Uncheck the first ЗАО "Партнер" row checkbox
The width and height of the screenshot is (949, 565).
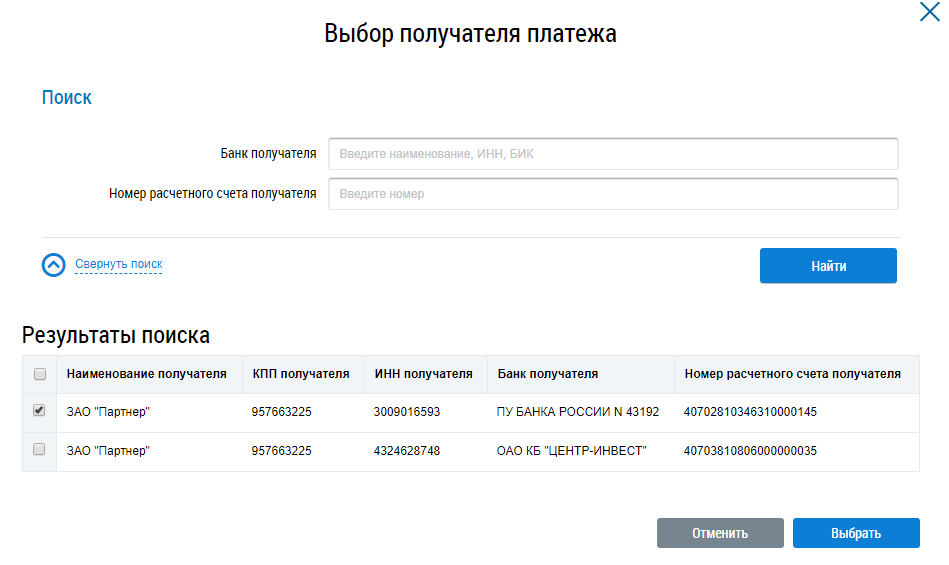click(x=40, y=411)
